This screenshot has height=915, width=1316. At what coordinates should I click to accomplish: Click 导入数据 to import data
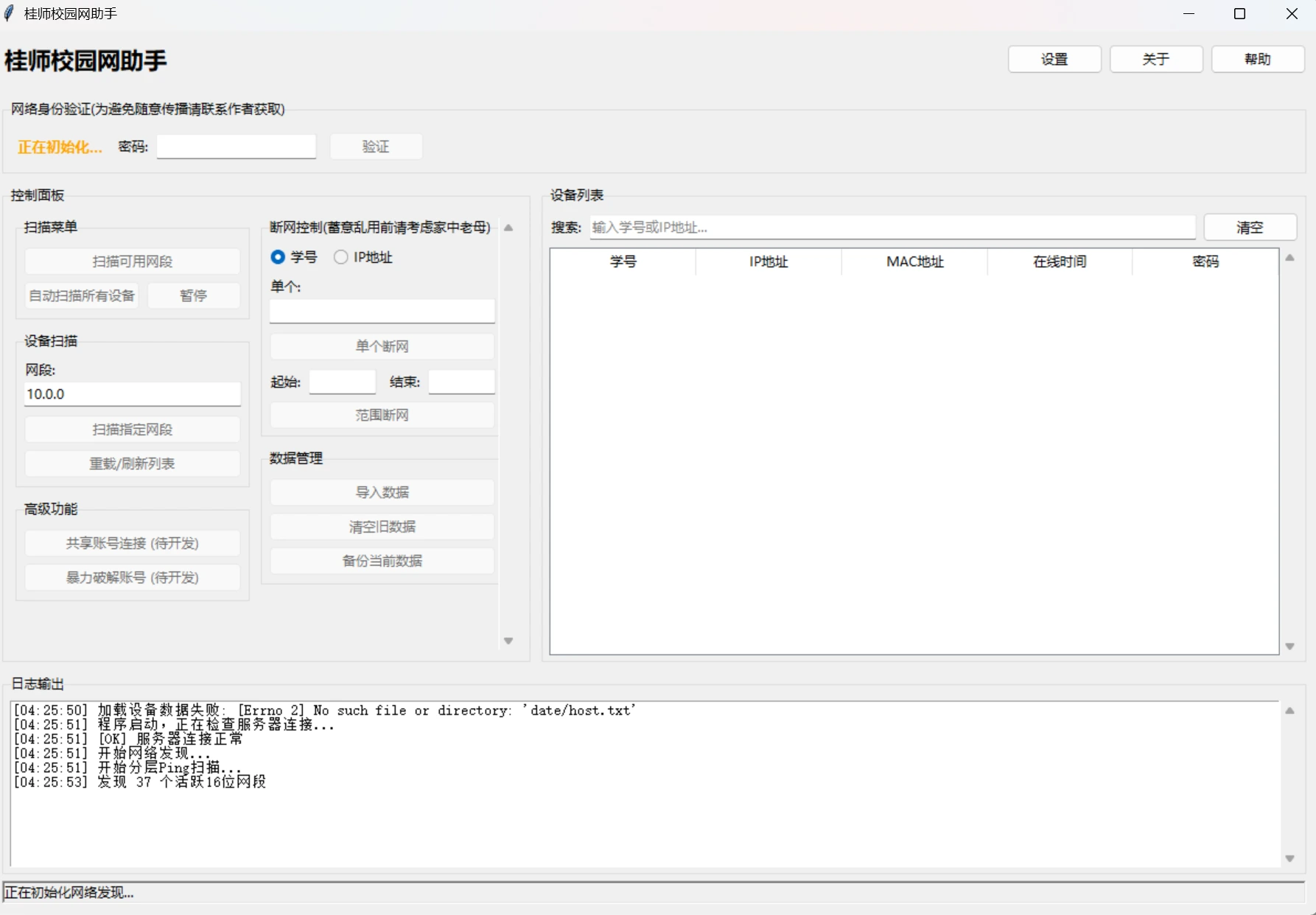coord(381,491)
